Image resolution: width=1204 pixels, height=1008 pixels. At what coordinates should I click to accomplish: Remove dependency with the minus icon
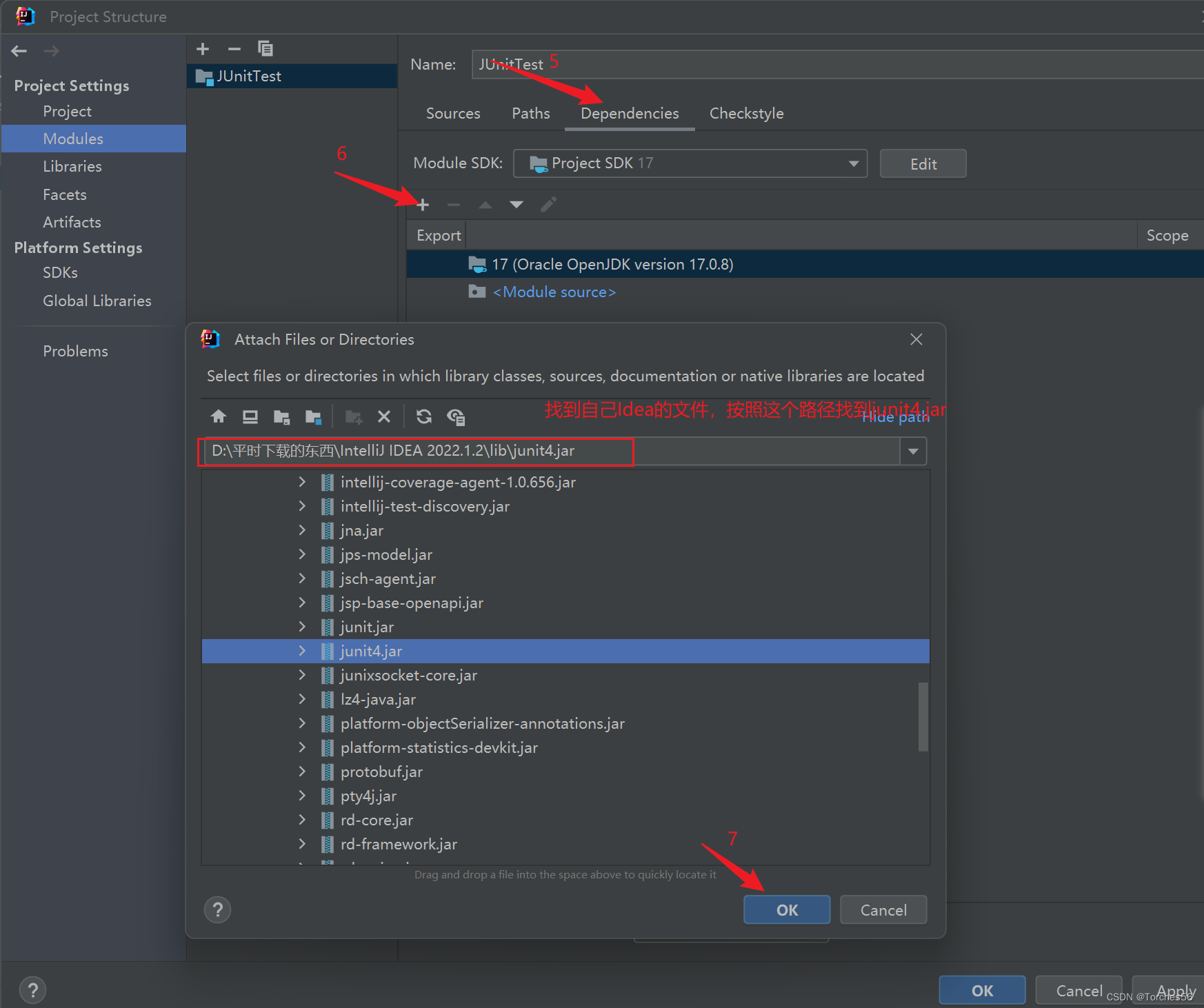tap(453, 205)
